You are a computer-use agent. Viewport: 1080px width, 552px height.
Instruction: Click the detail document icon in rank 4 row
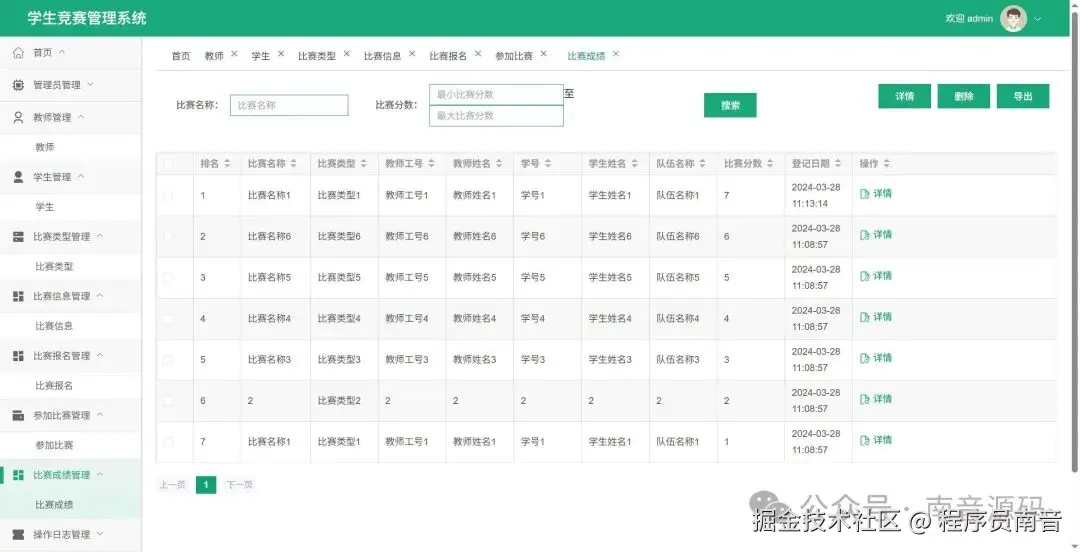865,318
